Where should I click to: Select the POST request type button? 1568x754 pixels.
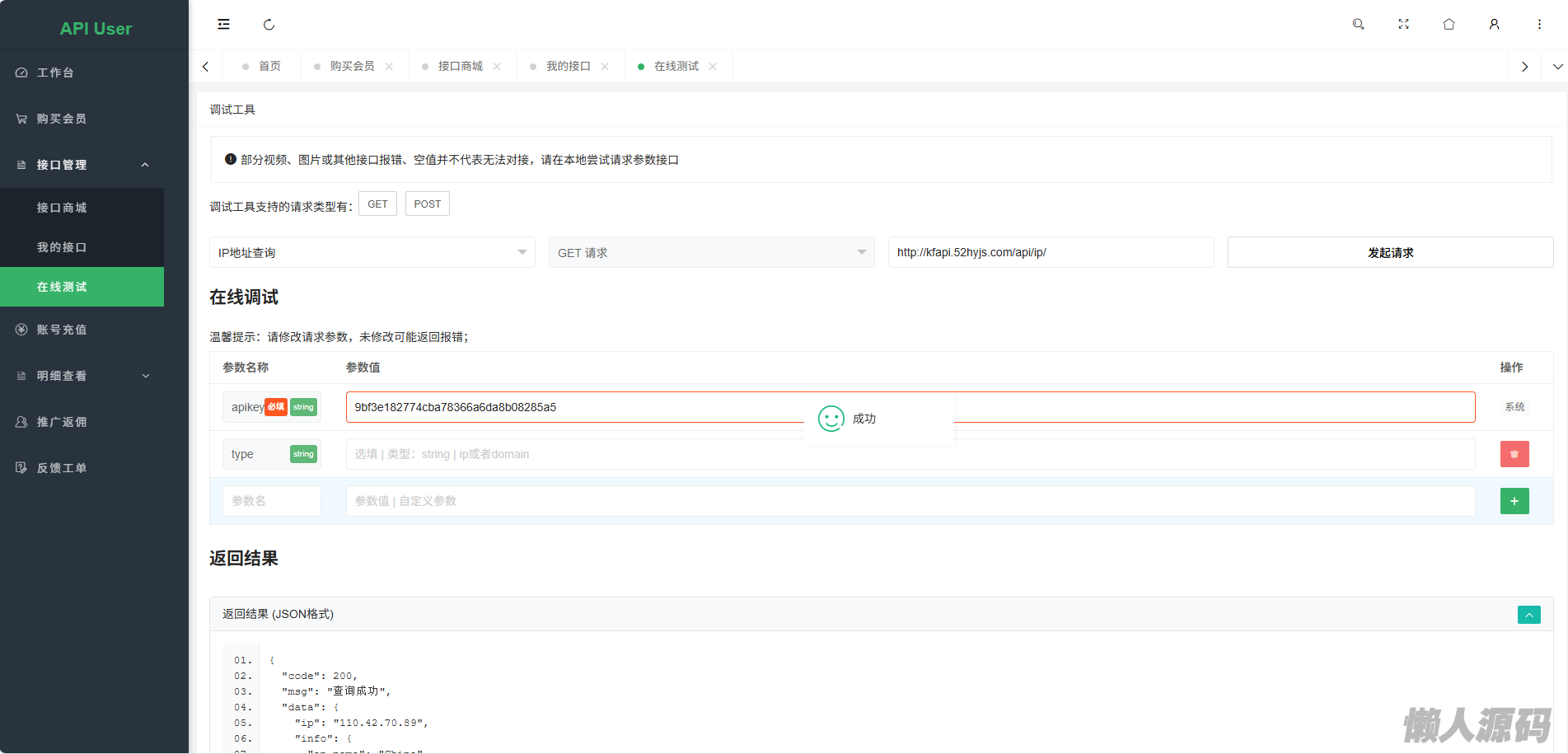(x=427, y=204)
